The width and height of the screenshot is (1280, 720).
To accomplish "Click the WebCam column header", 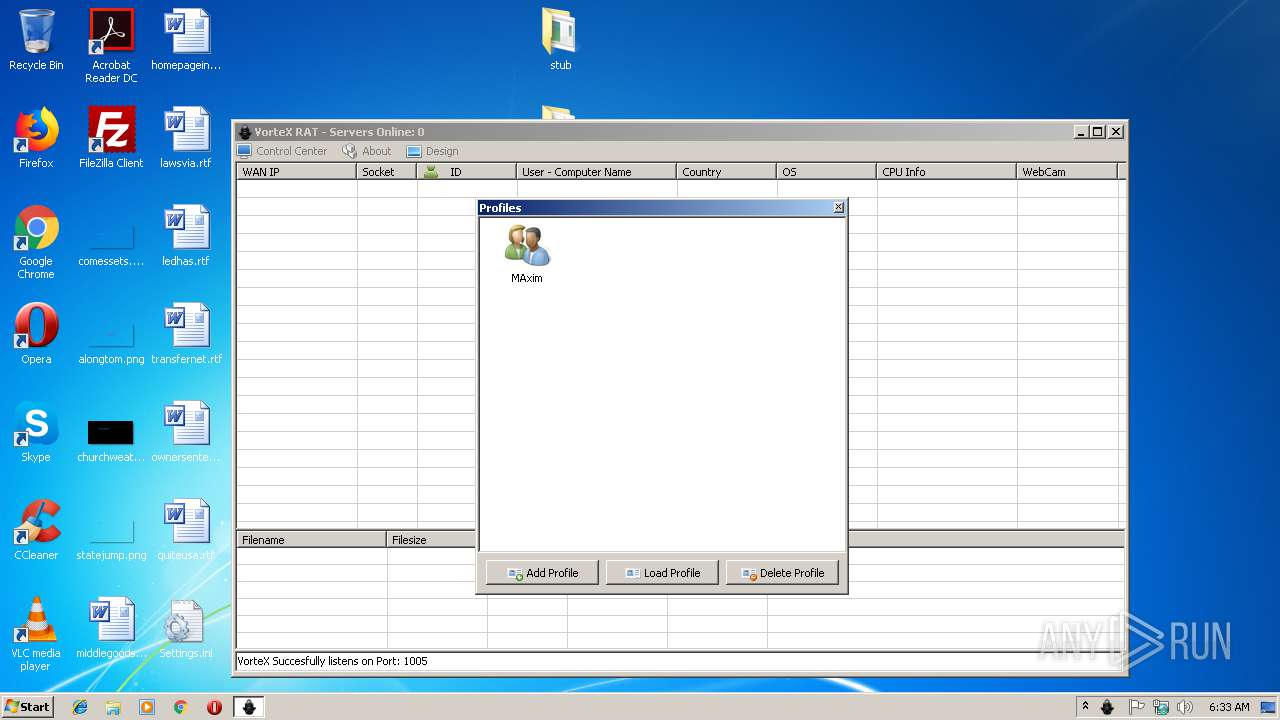I will coord(1067,172).
